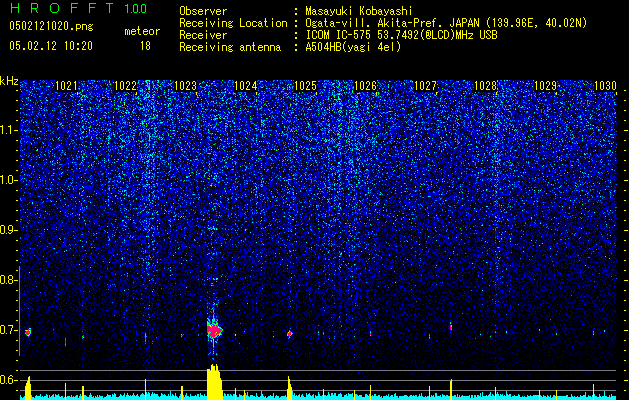Click the HROFFT 1.0.0 title text

[x=78, y=8]
